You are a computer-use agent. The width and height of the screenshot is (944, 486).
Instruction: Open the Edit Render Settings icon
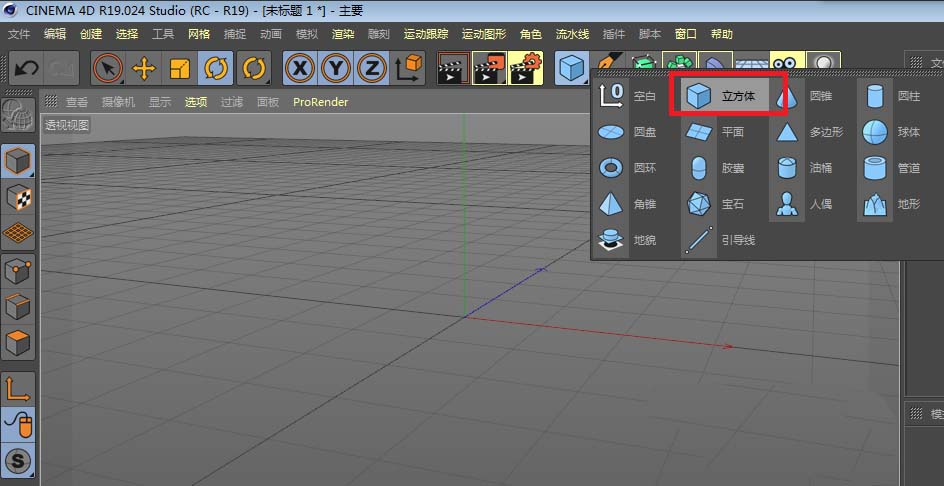click(525, 69)
